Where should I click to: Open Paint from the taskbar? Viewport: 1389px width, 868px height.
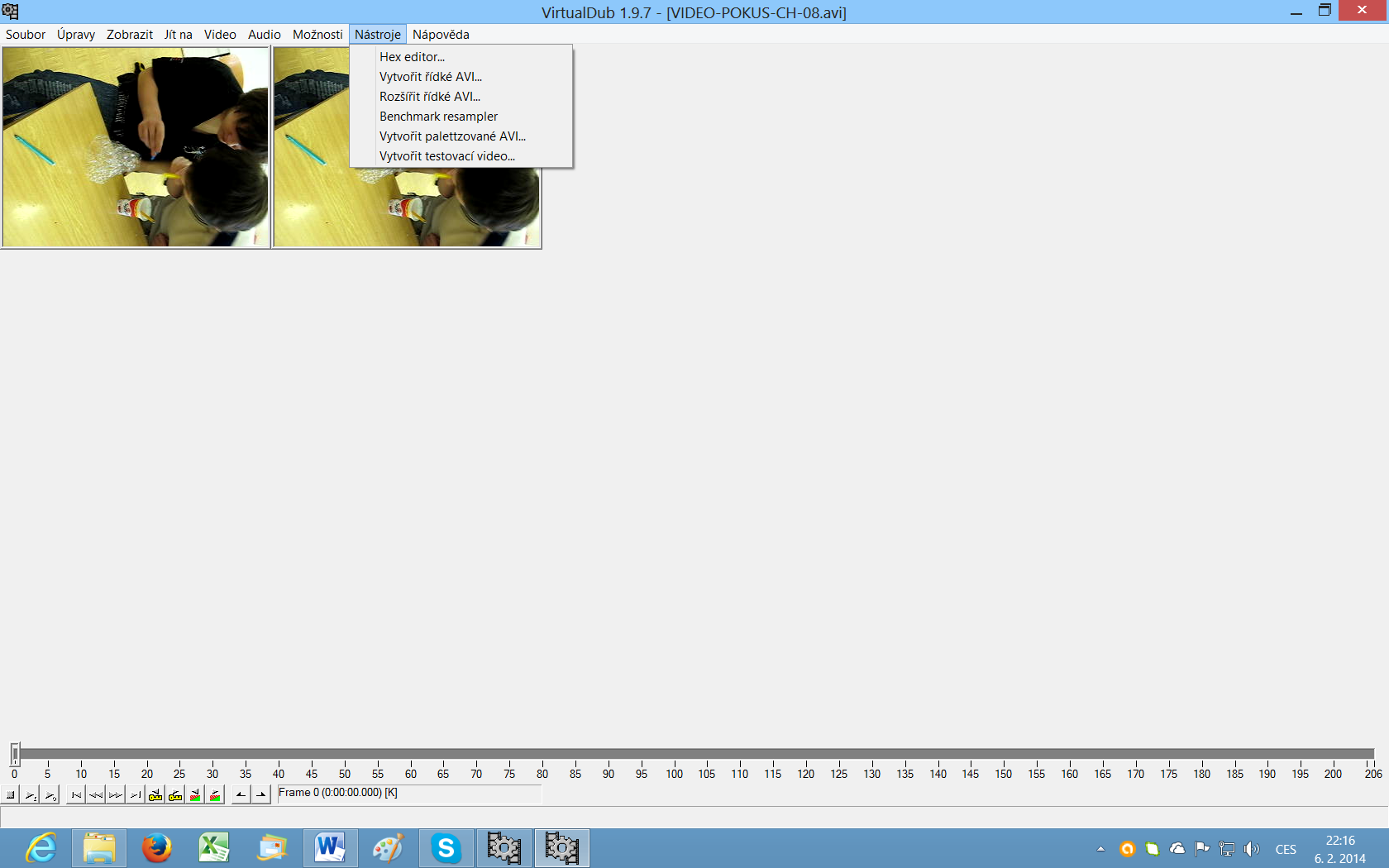[x=388, y=848]
